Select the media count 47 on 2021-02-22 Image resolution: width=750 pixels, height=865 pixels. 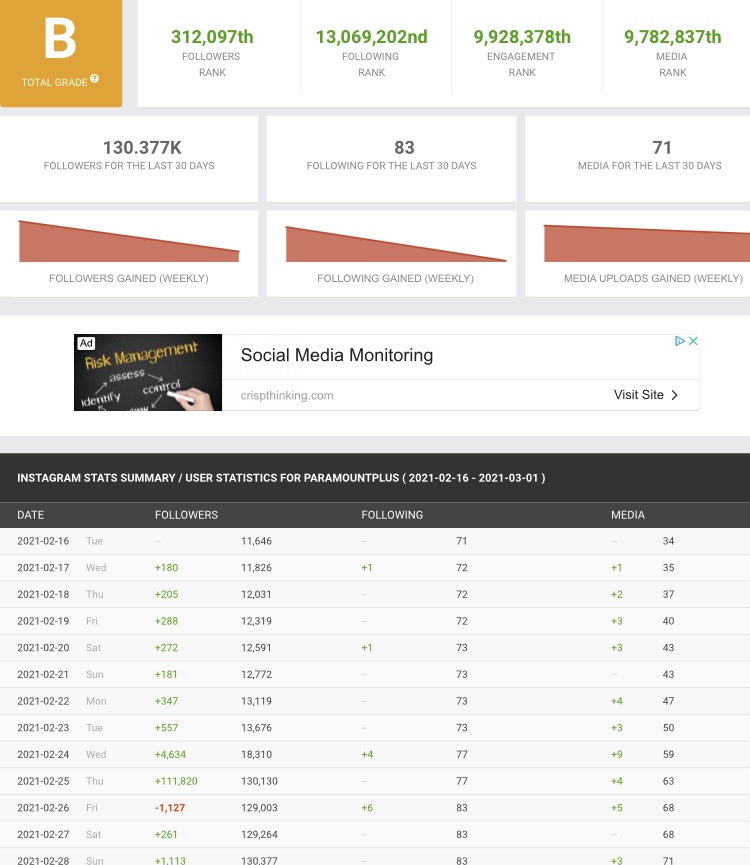click(x=668, y=701)
